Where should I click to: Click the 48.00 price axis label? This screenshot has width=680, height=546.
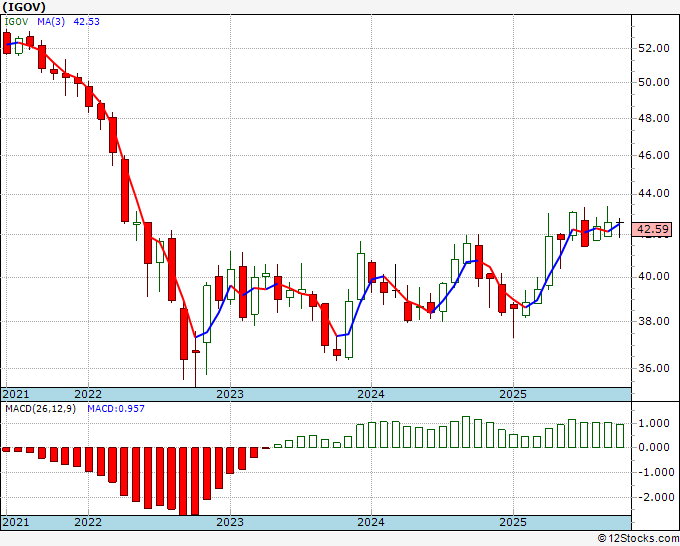point(654,118)
